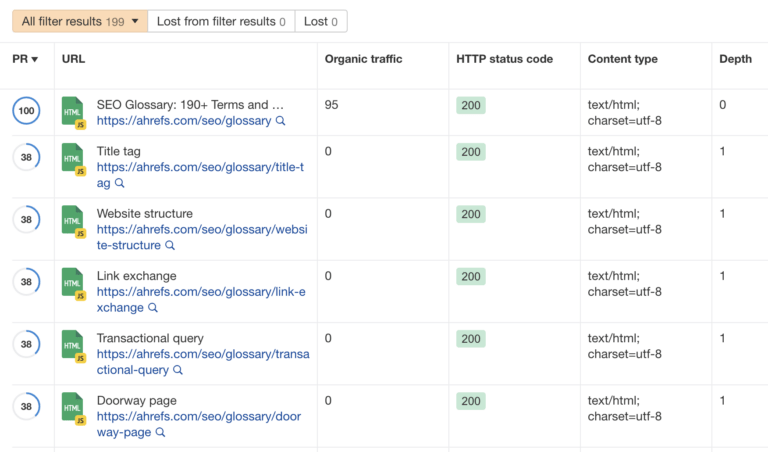Screen dimensions: 768x452
Task: Click magnifier icon after doorway-page URL
Action: pyautogui.click(x=160, y=433)
